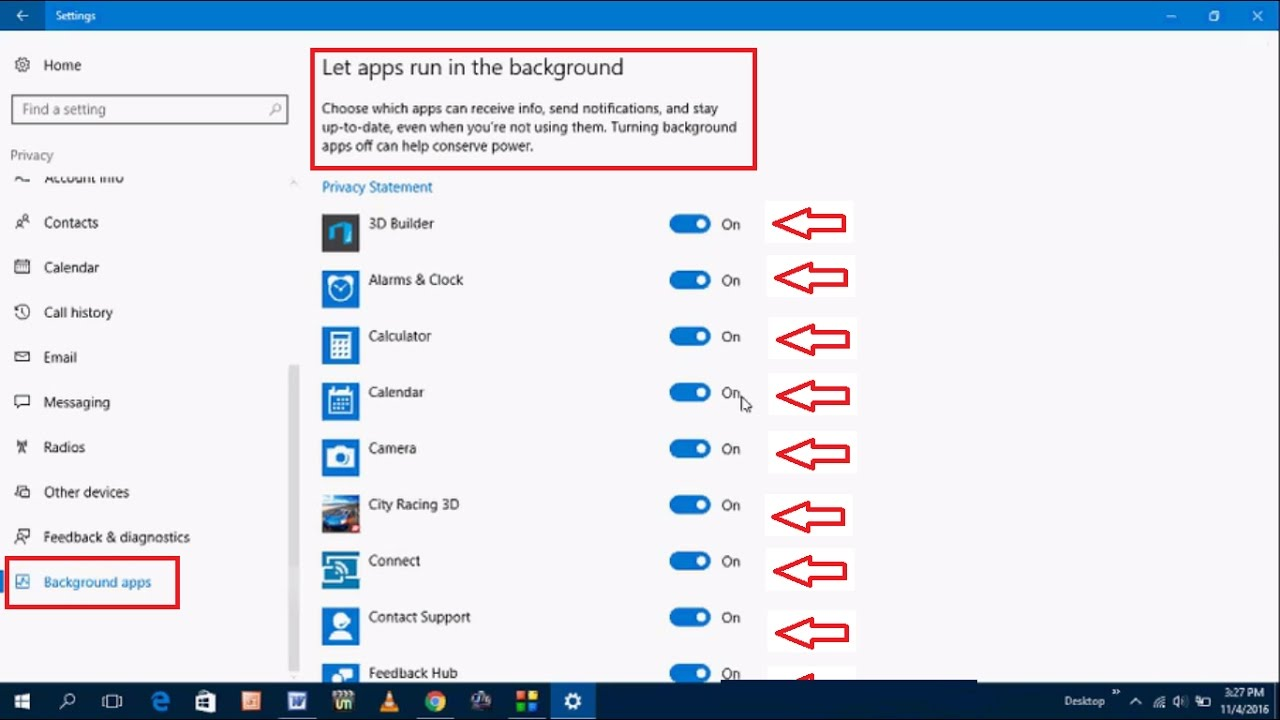Click the taskbar clock showing 3:27 PM

click(1244, 701)
